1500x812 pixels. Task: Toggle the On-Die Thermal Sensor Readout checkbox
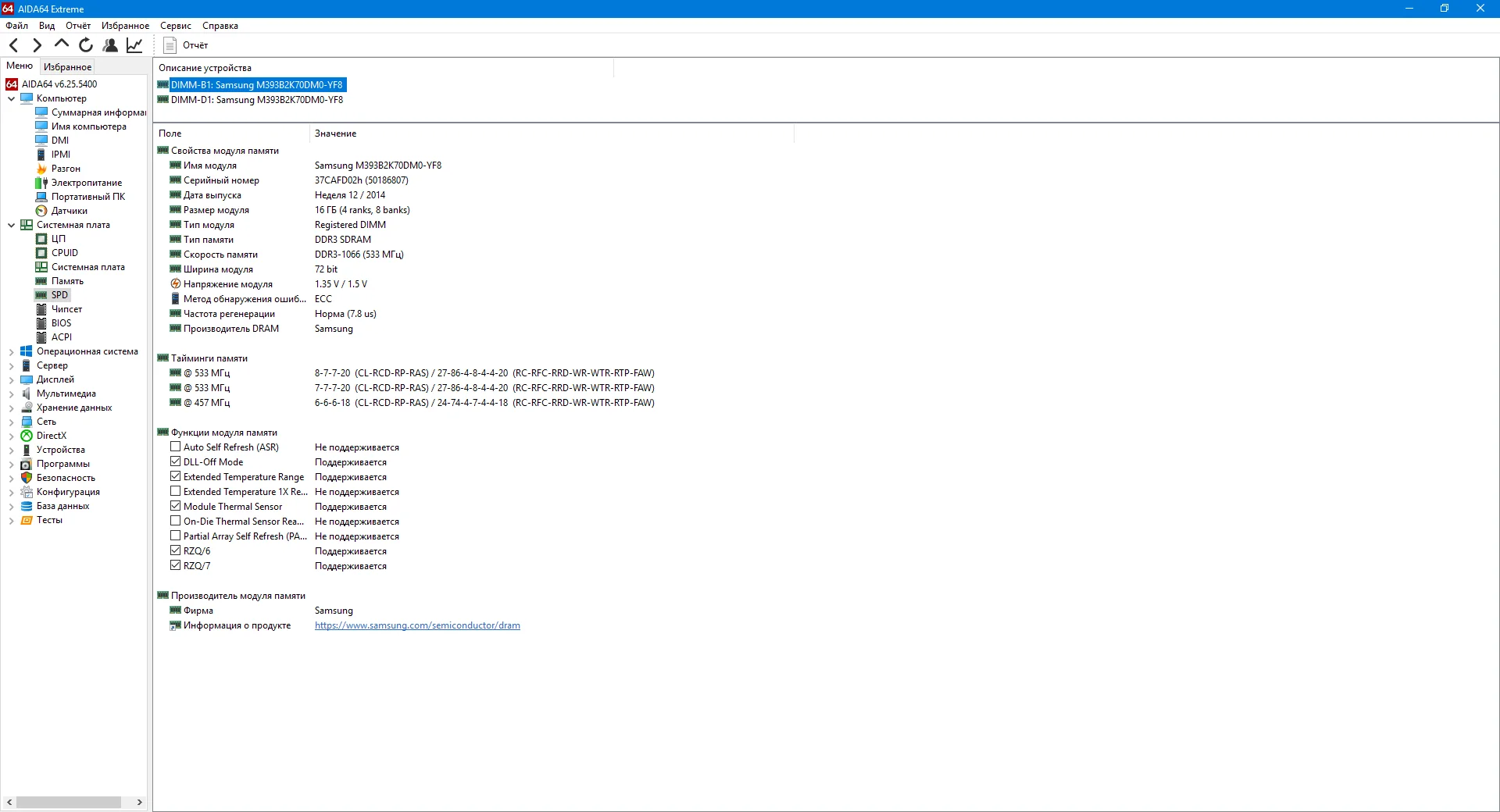(175, 522)
